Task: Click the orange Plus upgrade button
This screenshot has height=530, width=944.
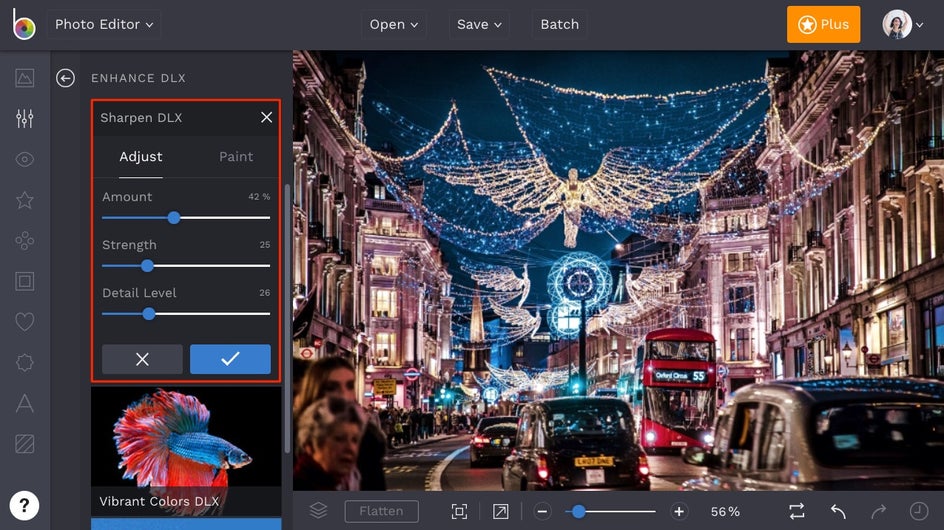Action: pos(823,24)
